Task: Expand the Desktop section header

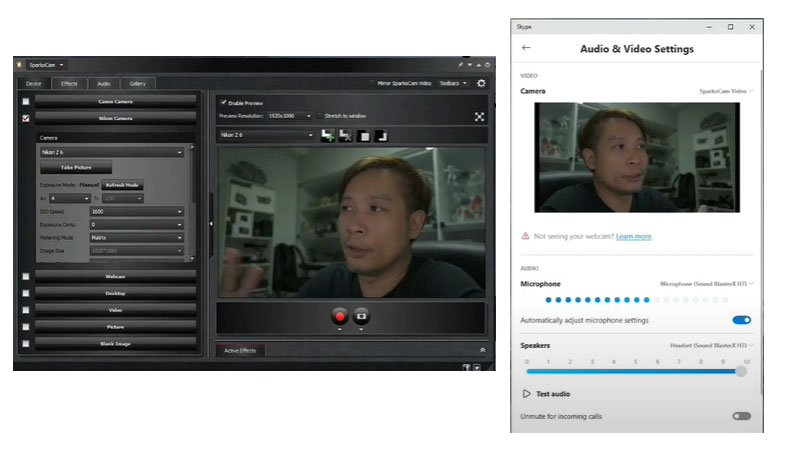Action: point(115,293)
